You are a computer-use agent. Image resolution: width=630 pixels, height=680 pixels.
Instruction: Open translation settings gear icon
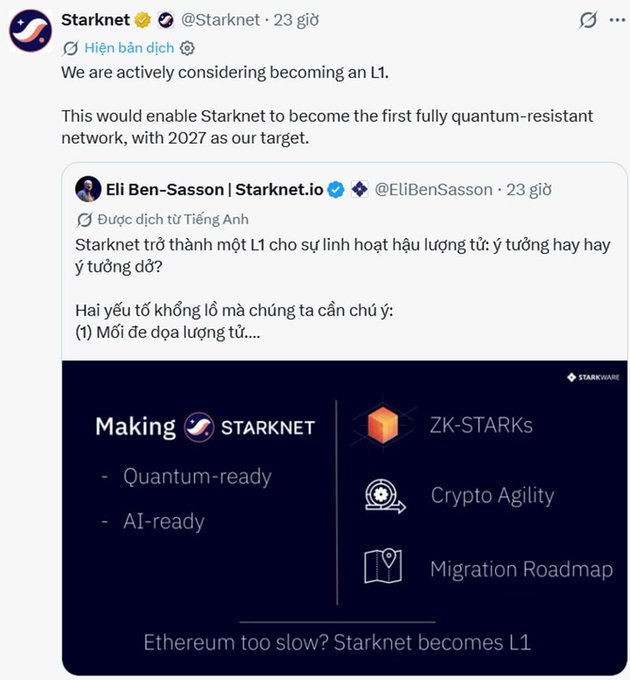(187, 48)
